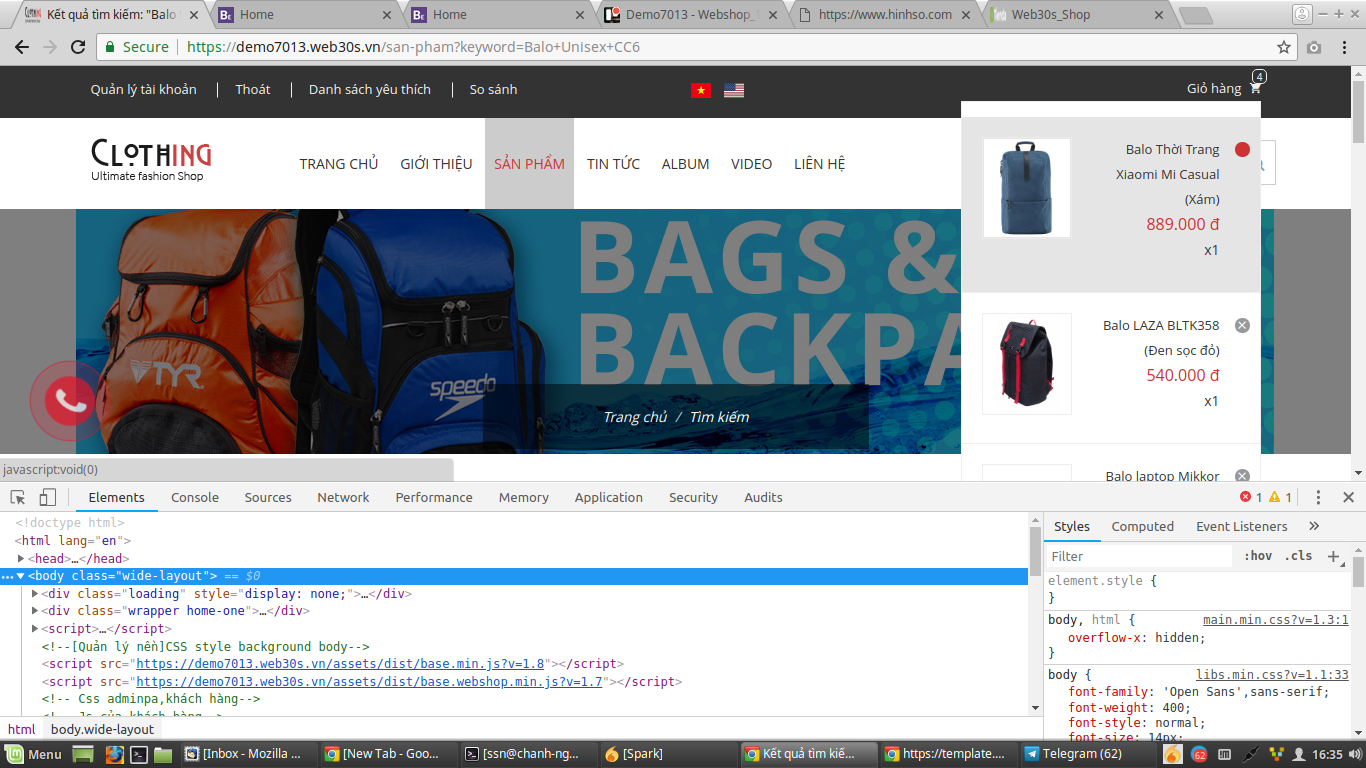Select the US flag language
The height and width of the screenshot is (768, 1366).
[x=734, y=90]
